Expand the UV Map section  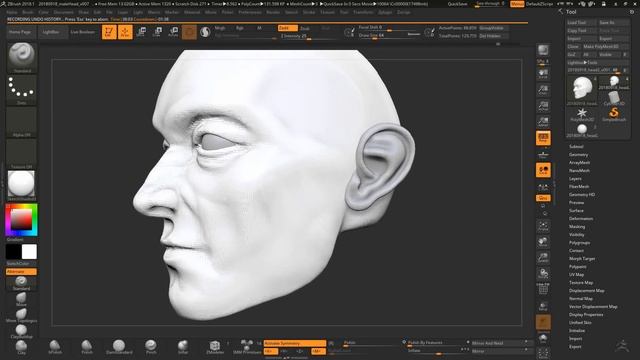[577, 275]
